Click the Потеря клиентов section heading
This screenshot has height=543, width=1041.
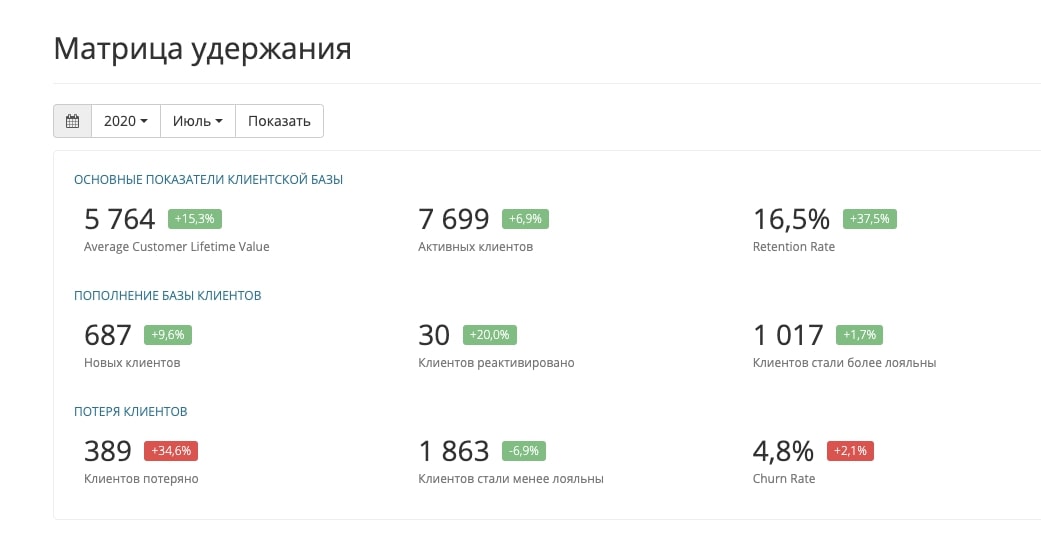coord(131,412)
